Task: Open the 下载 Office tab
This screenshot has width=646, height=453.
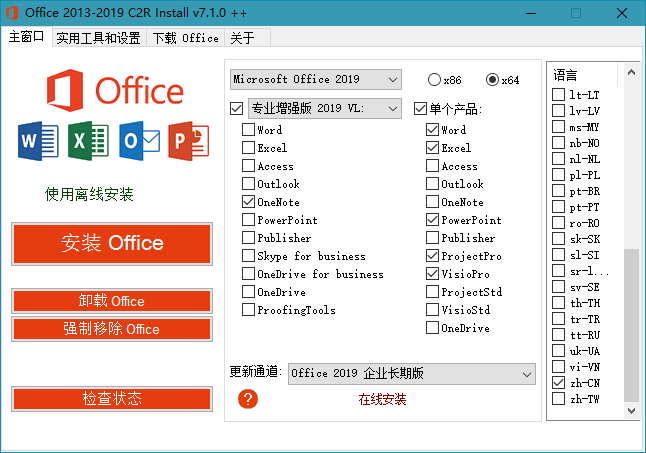Action: pyautogui.click(x=185, y=38)
